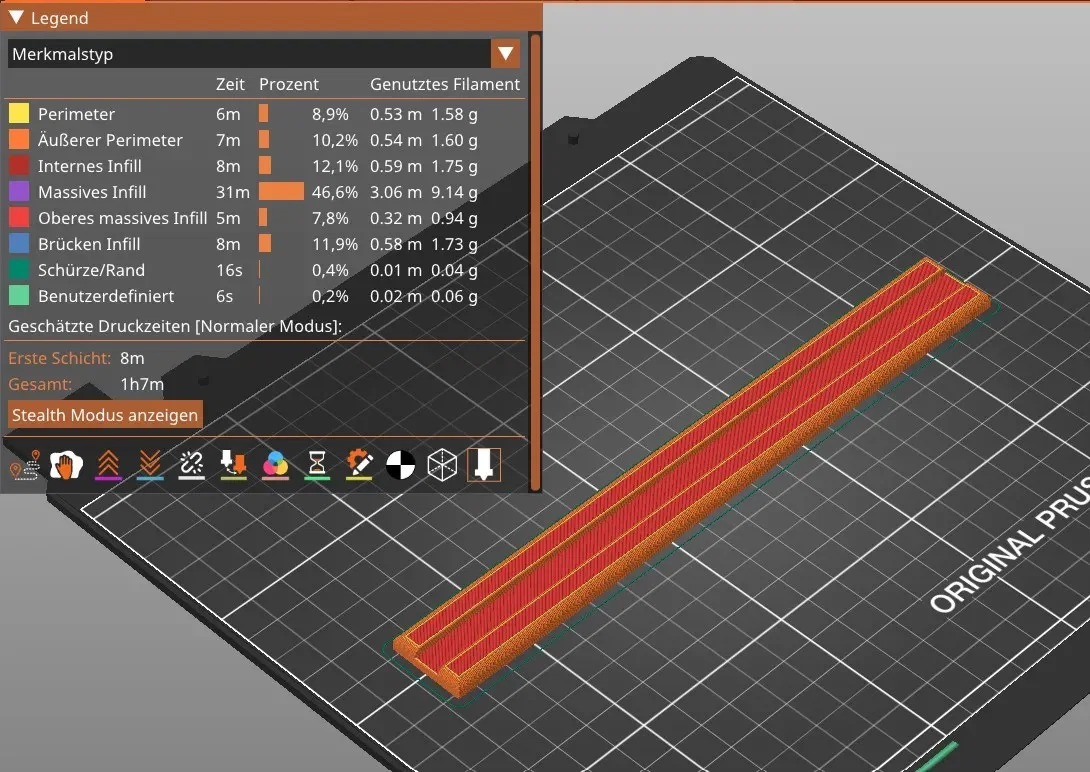1090x772 pixels.
Task: Collapse the Legend panel triangle
Action: 16,17
